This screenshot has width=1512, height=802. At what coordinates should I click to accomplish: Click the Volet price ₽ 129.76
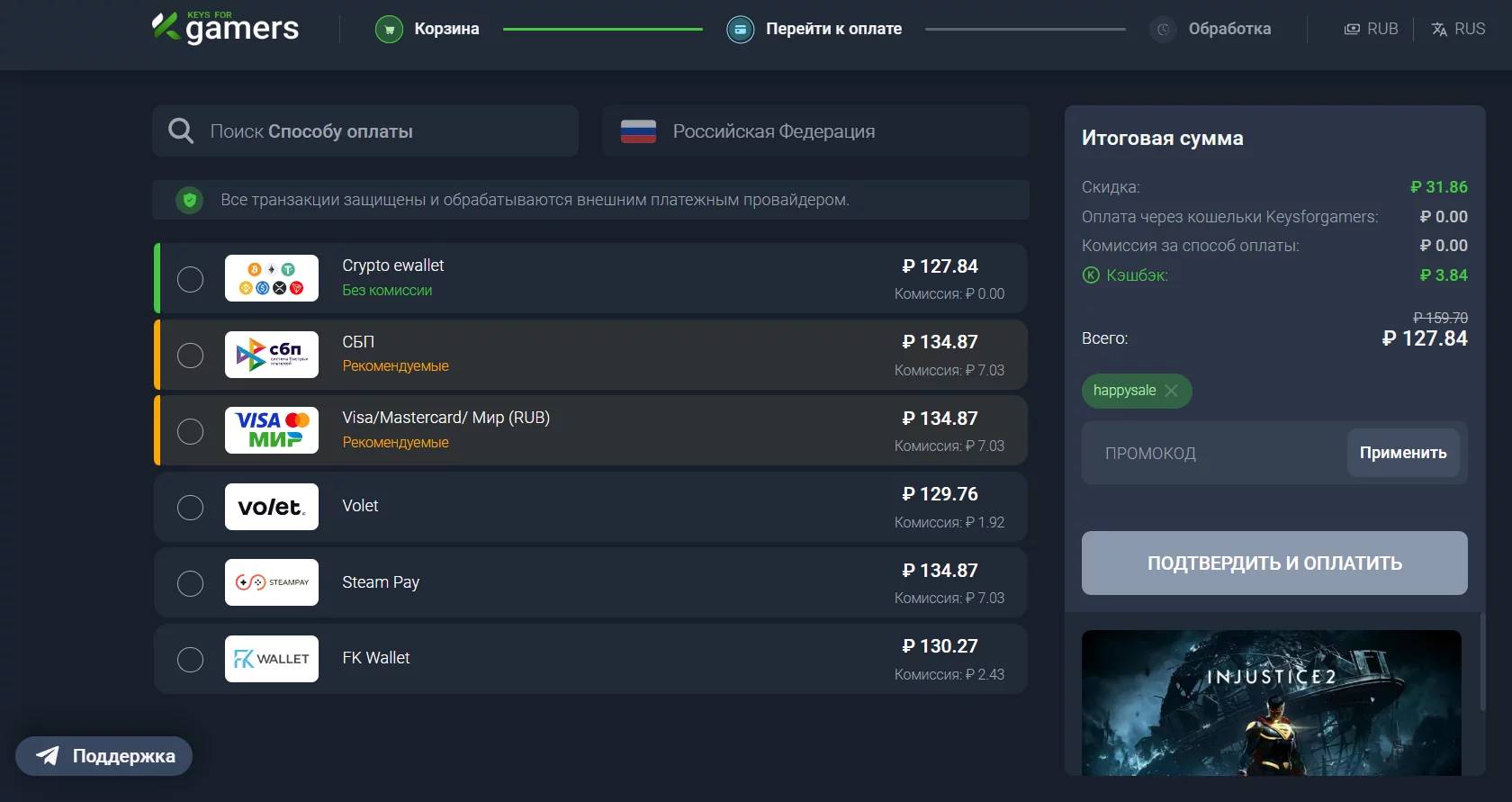[940, 494]
